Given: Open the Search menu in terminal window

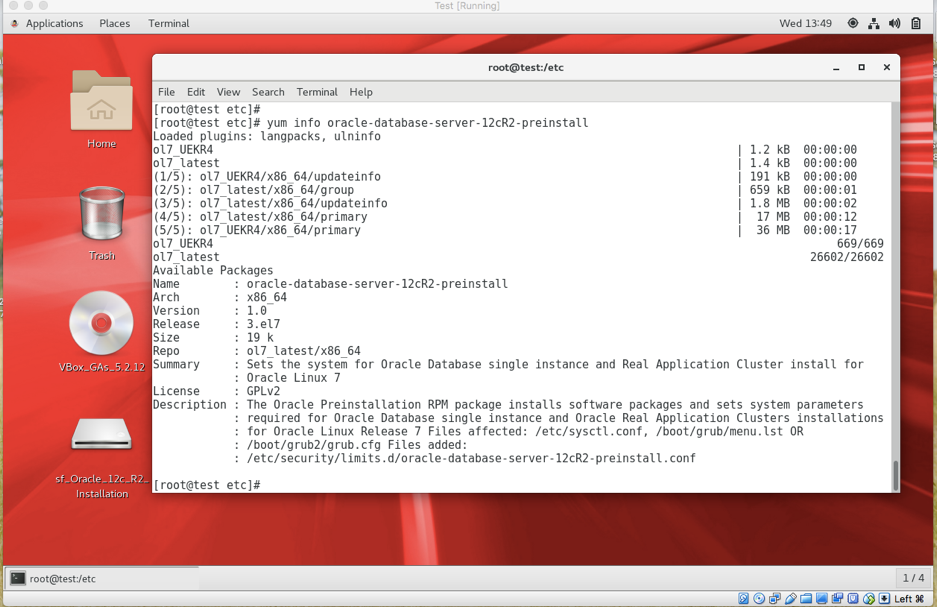Looking at the screenshot, I should (x=268, y=92).
